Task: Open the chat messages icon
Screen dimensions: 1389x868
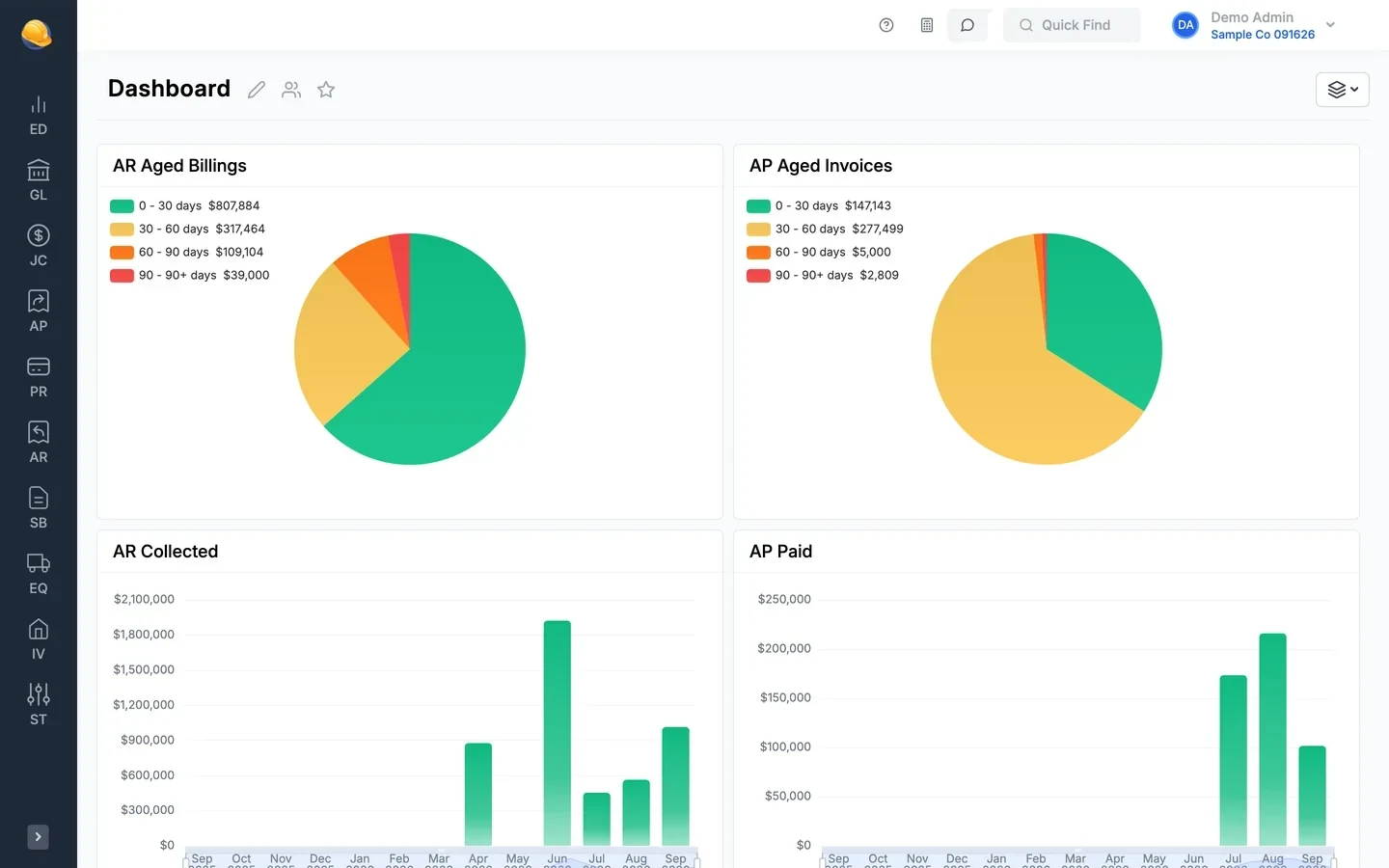Action: (x=967, y=25)
